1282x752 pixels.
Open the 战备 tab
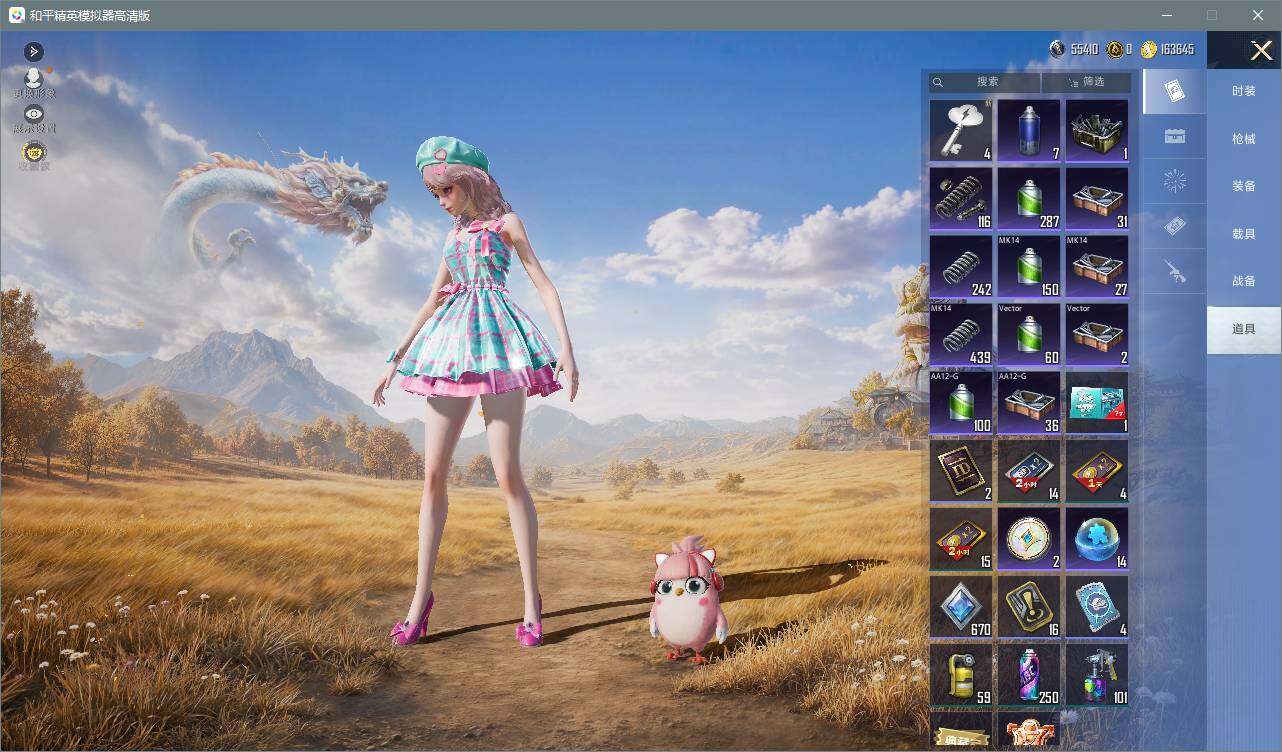(1243, 281)
